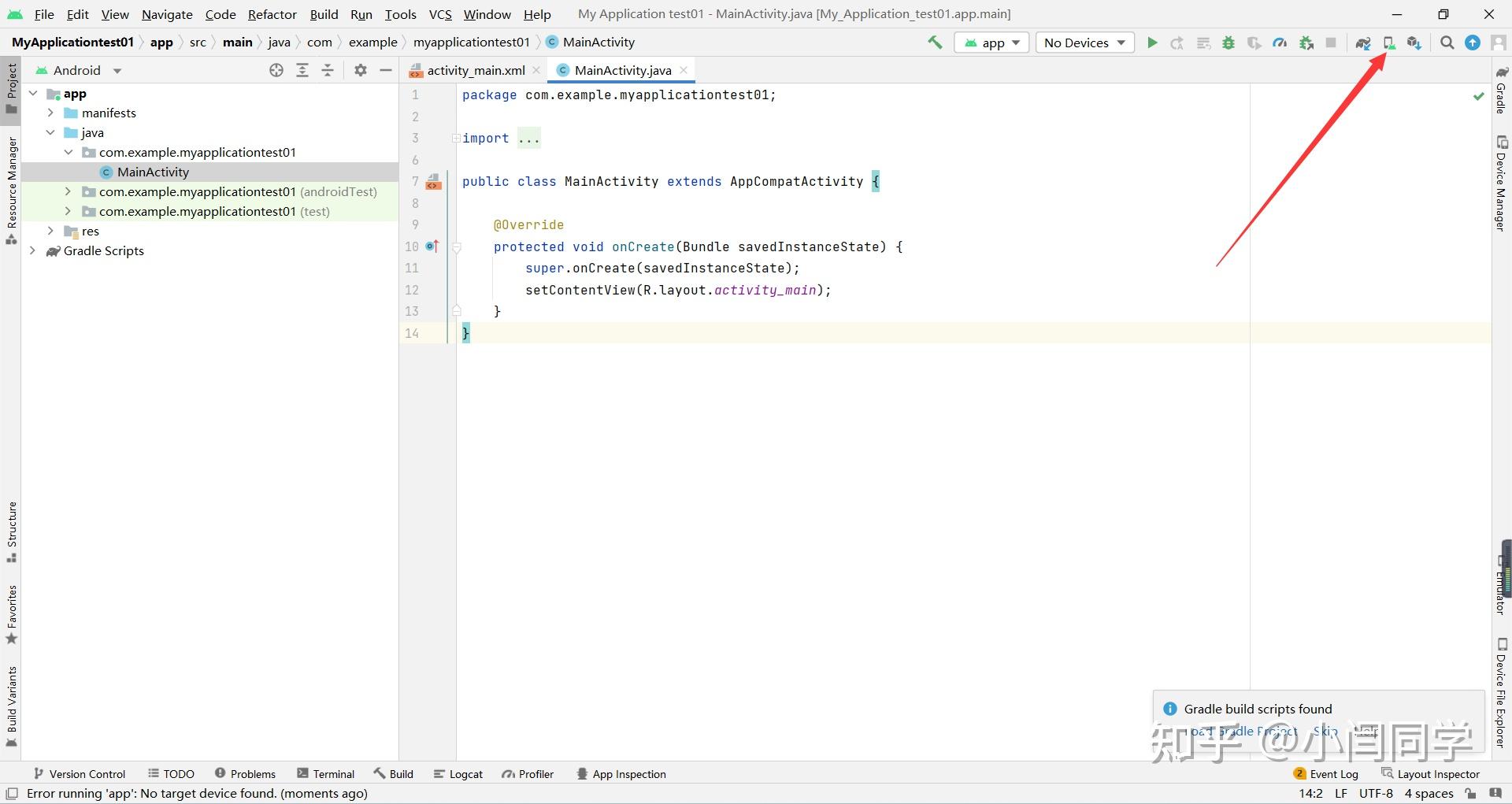Click the account avatar icon

(1499, 43)
